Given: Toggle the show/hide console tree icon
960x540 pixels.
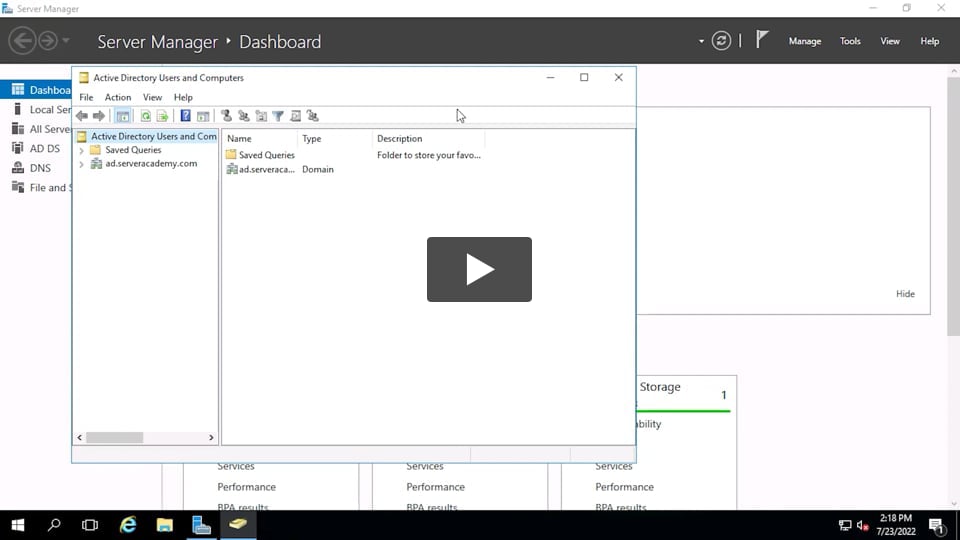Looking at the screenshot, I should [123, 116].
